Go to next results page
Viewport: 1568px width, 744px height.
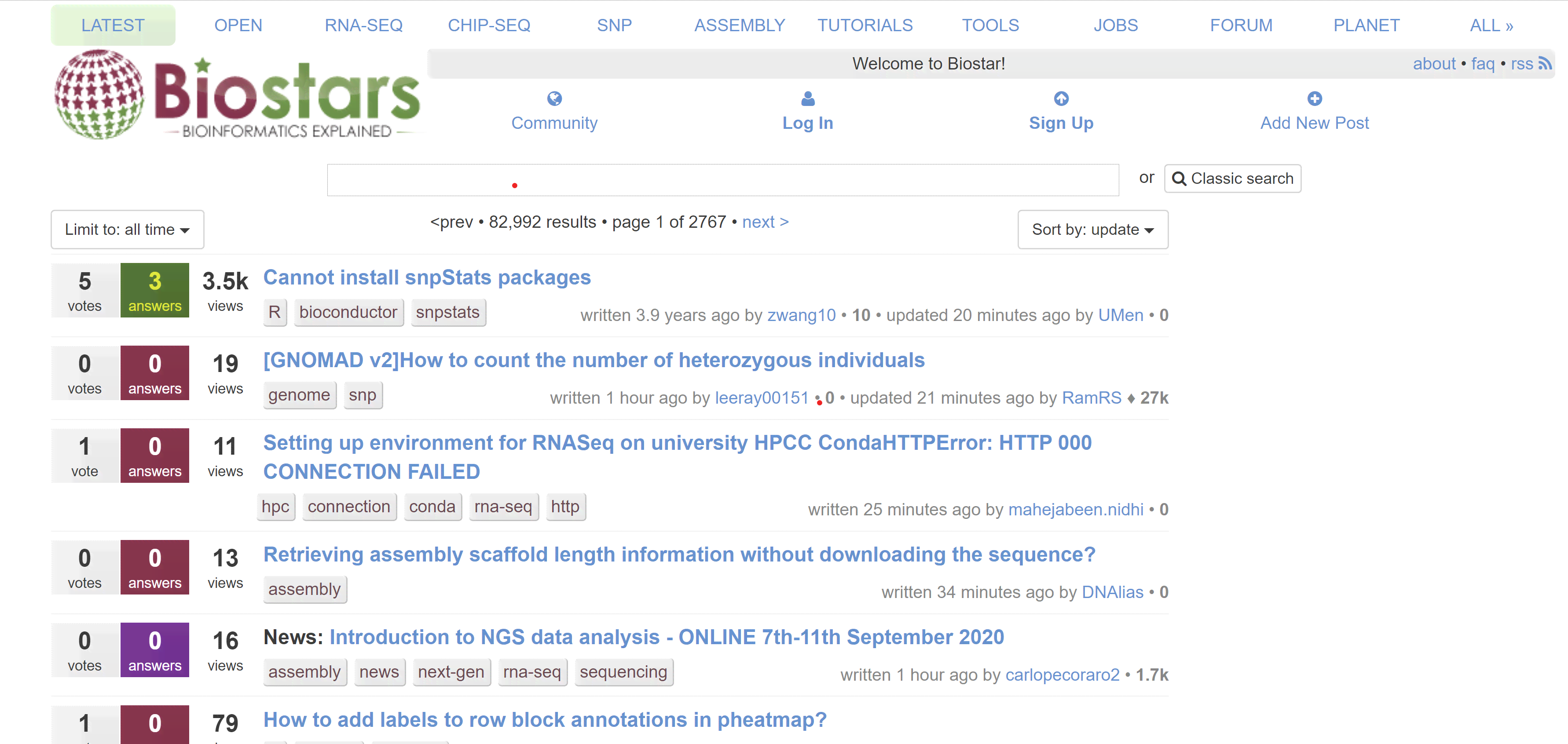click(765, 222)
